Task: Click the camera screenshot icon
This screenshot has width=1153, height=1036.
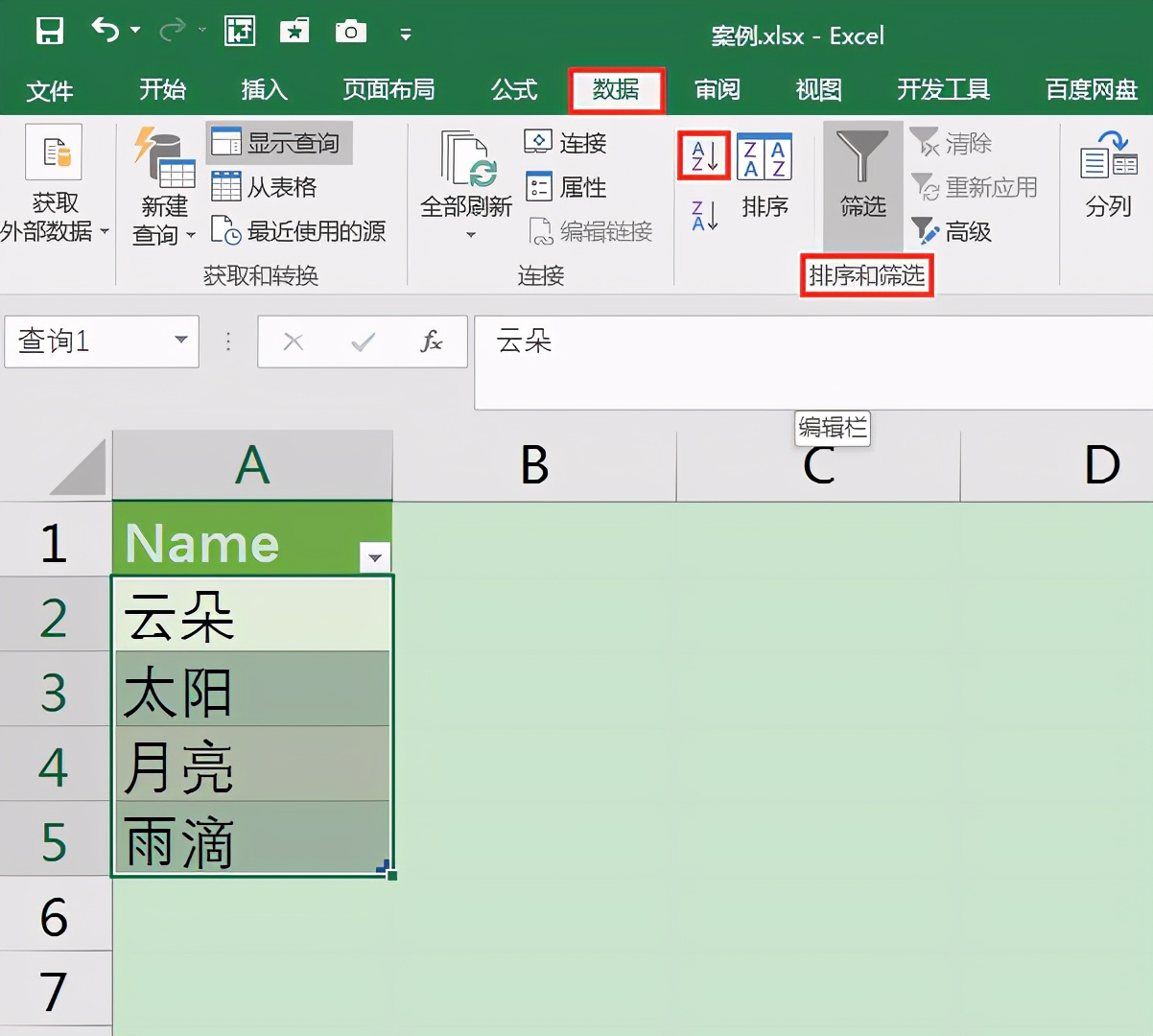Action: click(351, 32)
